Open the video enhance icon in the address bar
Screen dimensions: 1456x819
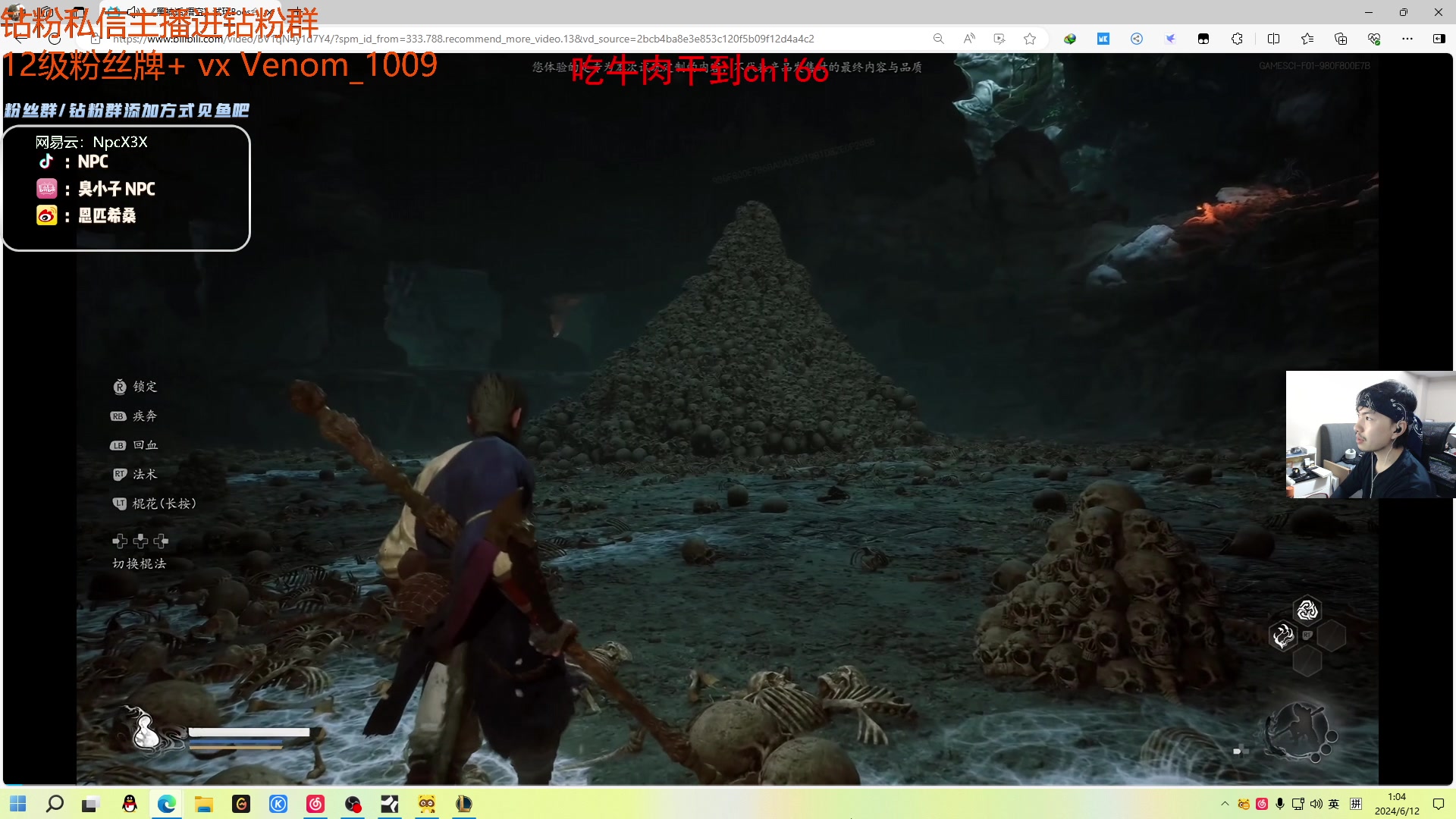pos(999,39)
